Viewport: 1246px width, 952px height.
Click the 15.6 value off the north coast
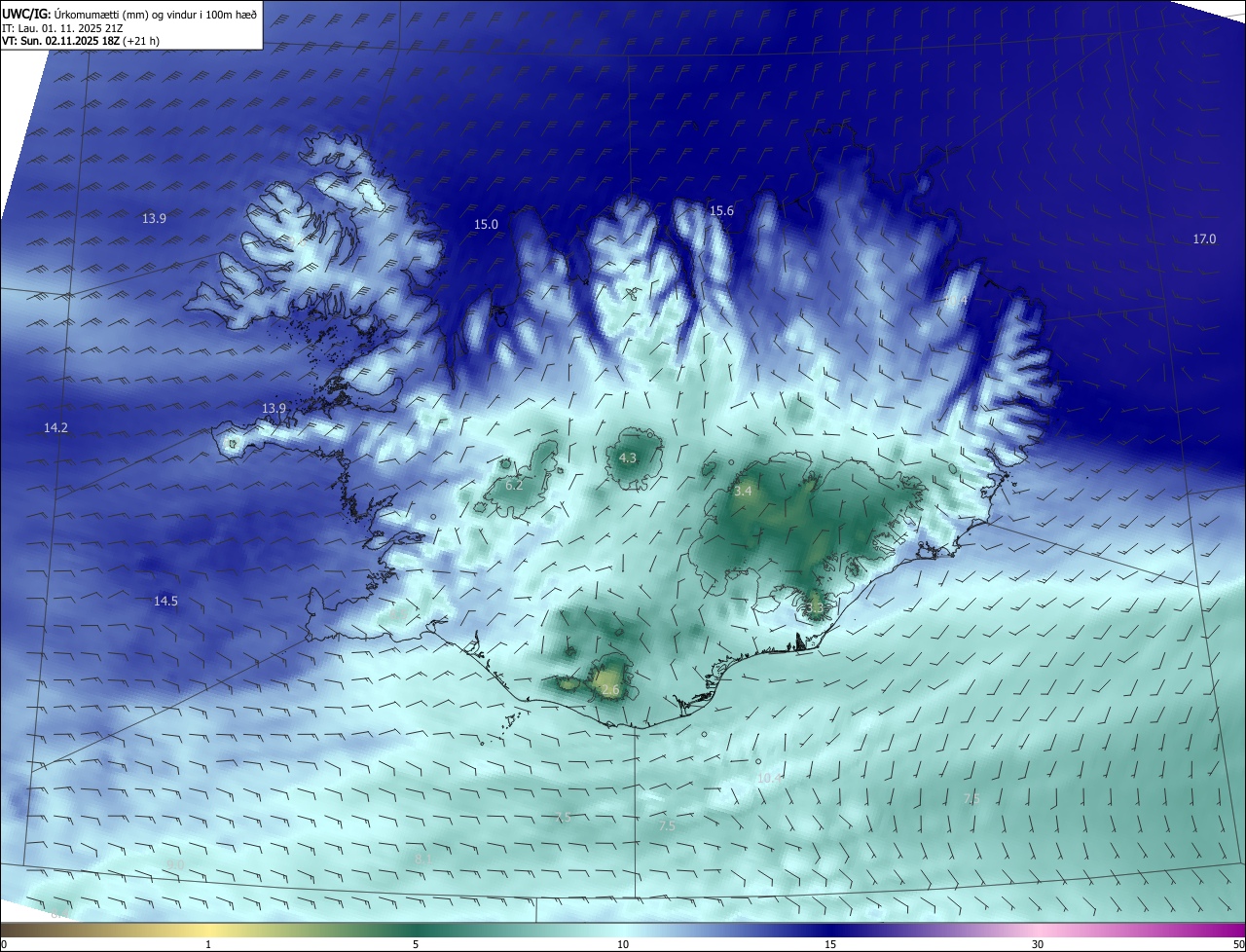tap(721, 211)
